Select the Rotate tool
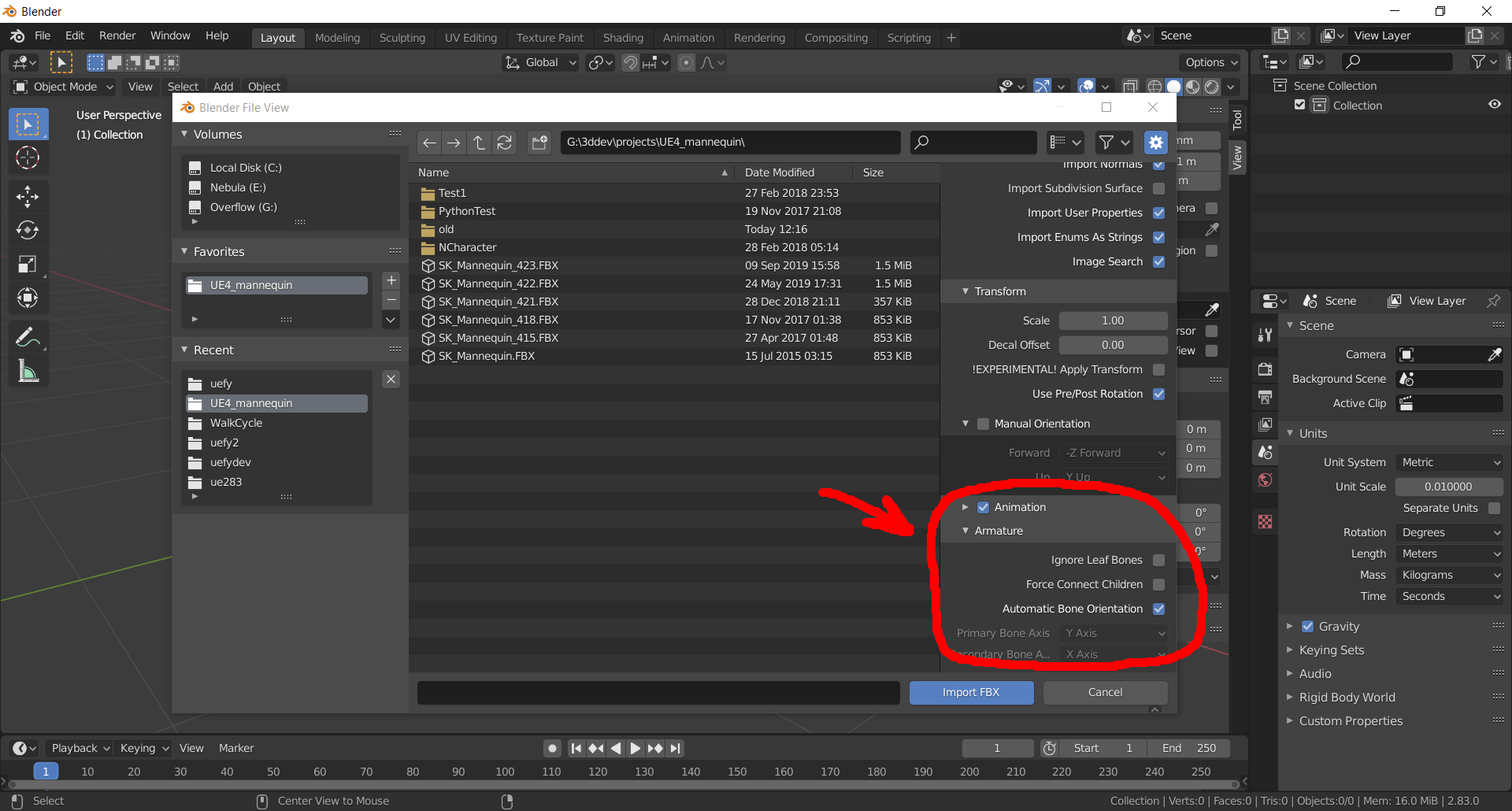The image size is (1512, 811). coord(28,230)
